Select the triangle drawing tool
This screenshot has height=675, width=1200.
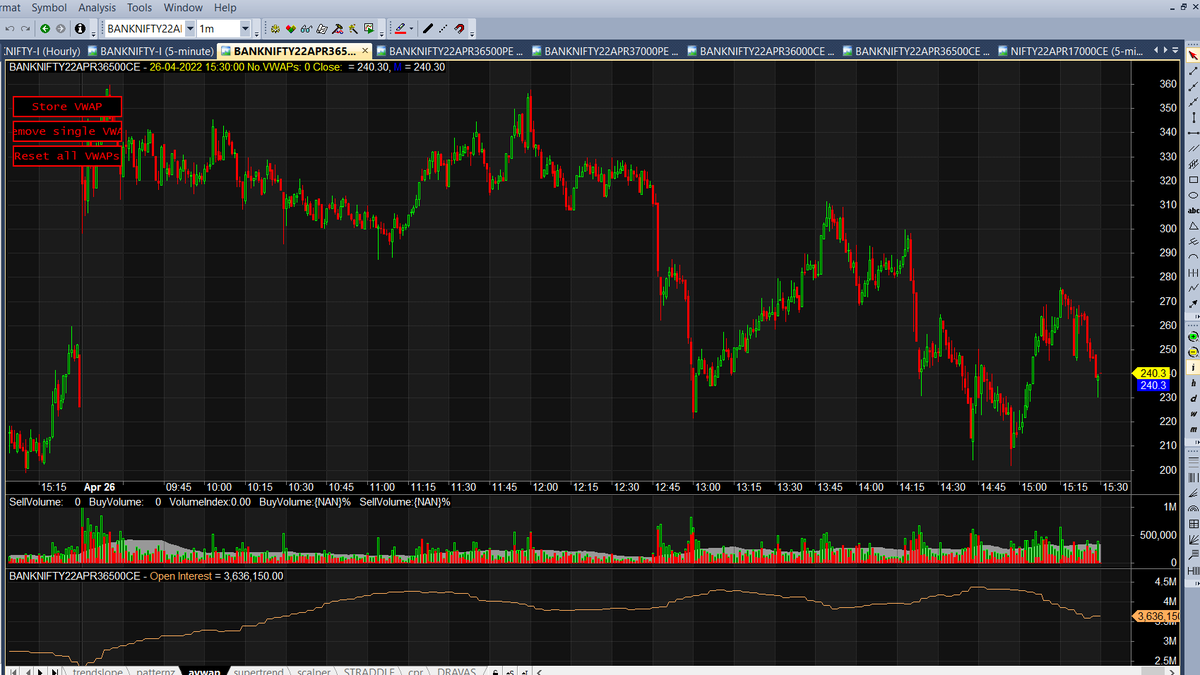click(1193, 226)
